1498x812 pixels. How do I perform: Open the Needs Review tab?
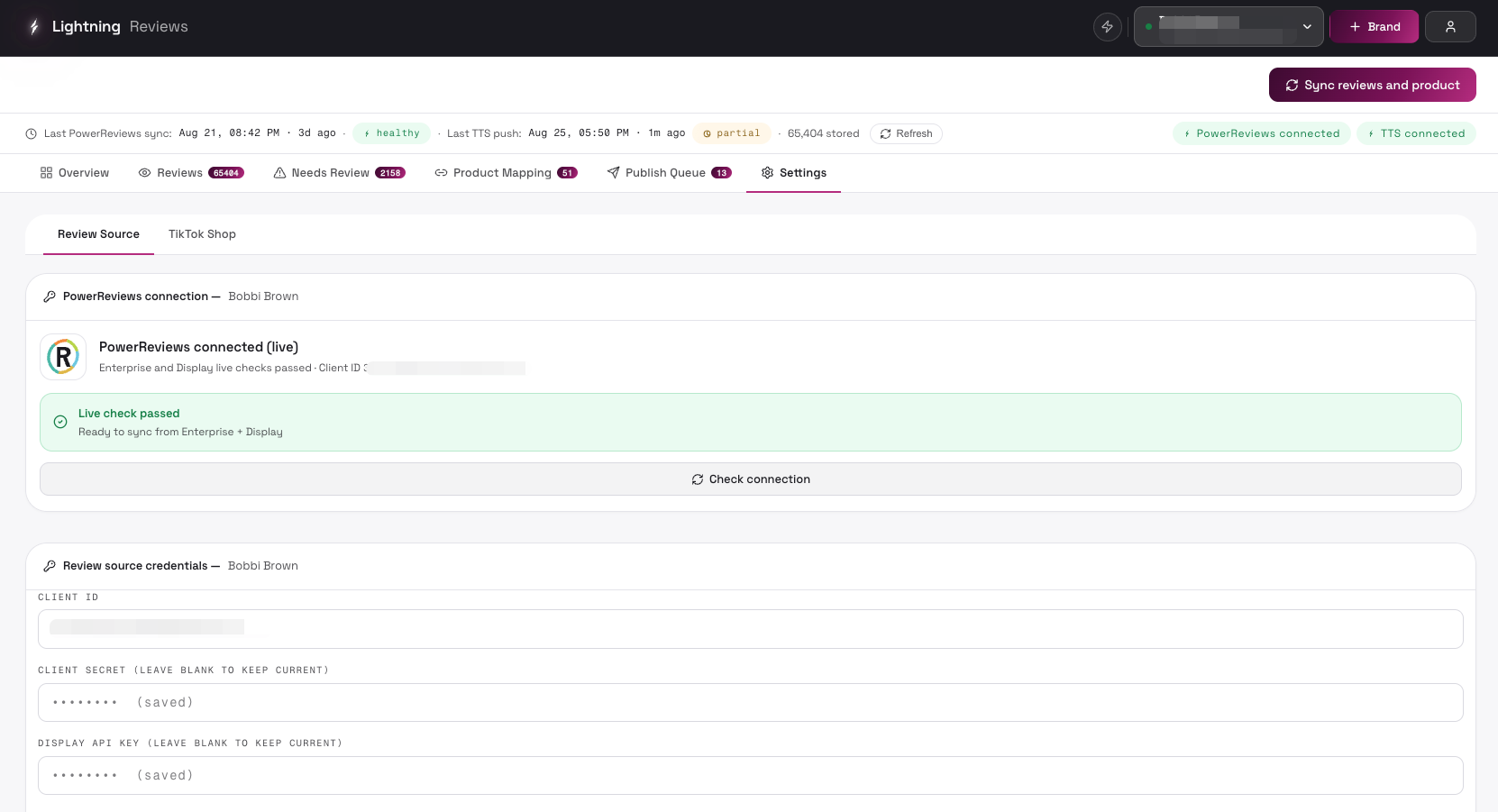coord(339,173)
